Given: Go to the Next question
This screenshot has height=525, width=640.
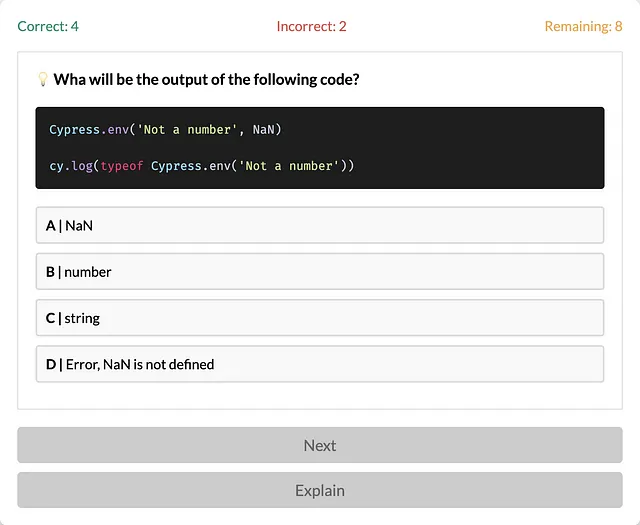Looking at the screenshot, I should point(320,445).
